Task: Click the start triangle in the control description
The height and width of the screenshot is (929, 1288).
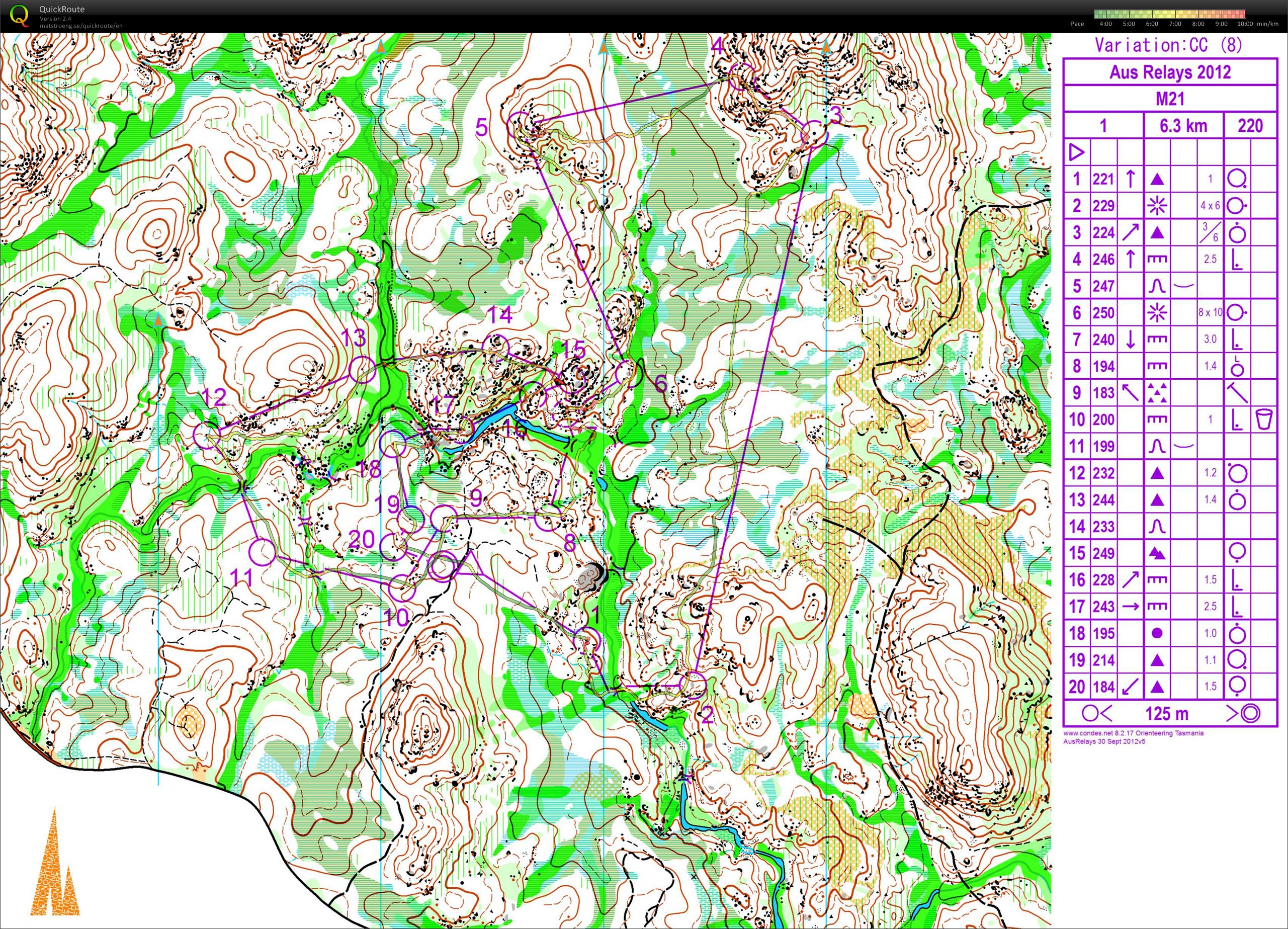Action: point(1076,152)
